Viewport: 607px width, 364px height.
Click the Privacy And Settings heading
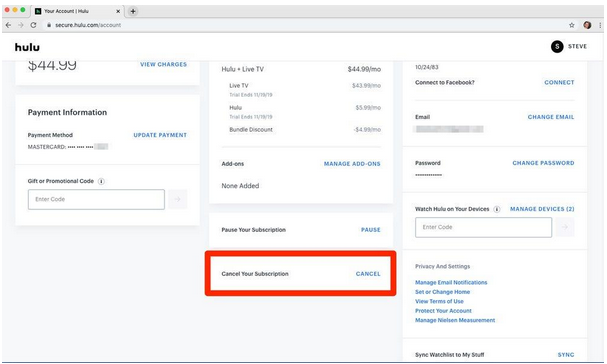[442, 266]
